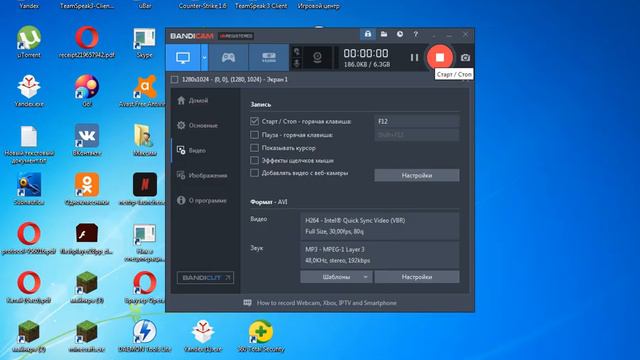Open DAEMON Tools Lite desktop icon
The width and height of the screenshot is (640, 360).
(x=144, y=336)
